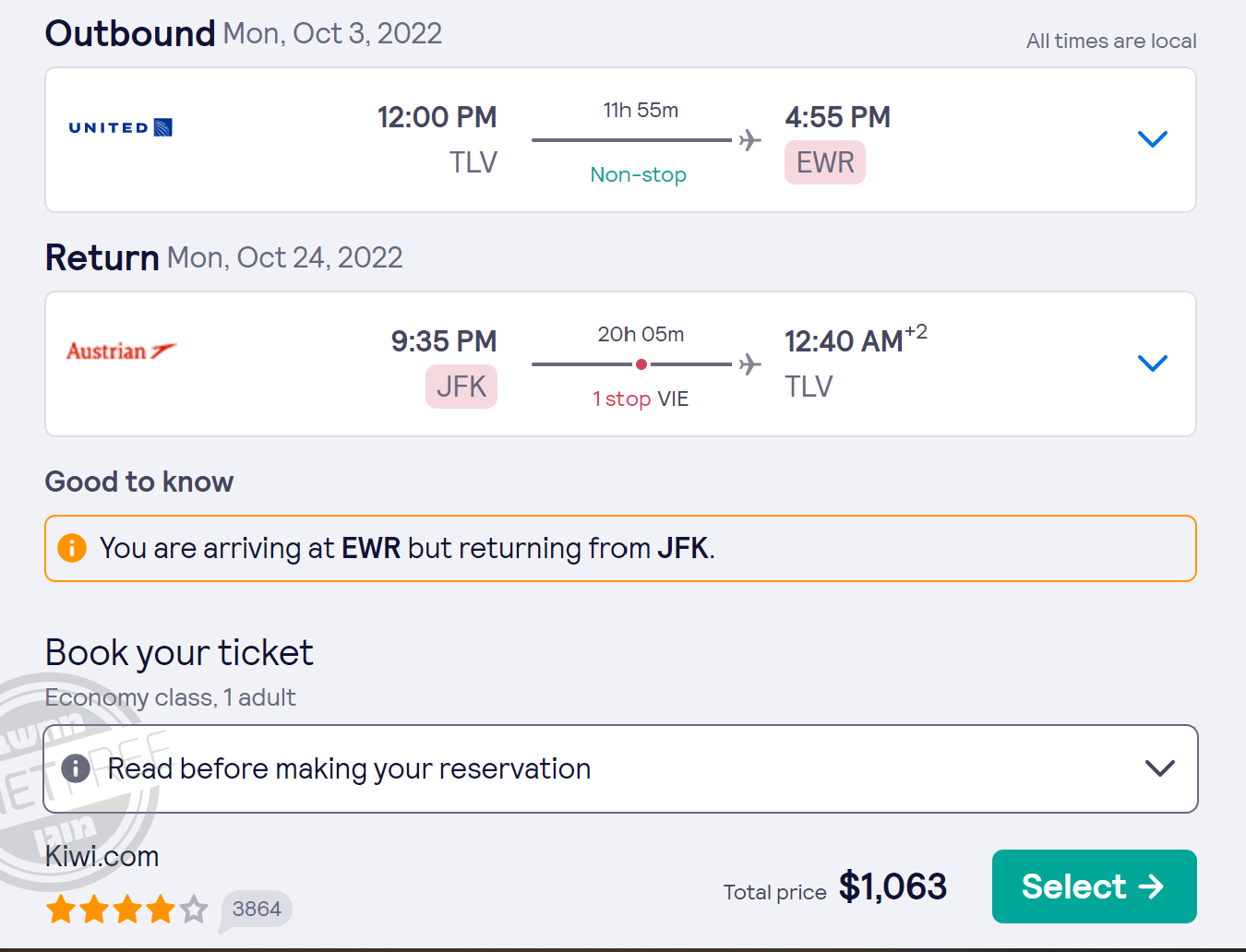This screenshot has height=952, width=1246.
Task: Click the highlighted JFK airport badge
Action: pyautogui.click(x=461, y=387)
